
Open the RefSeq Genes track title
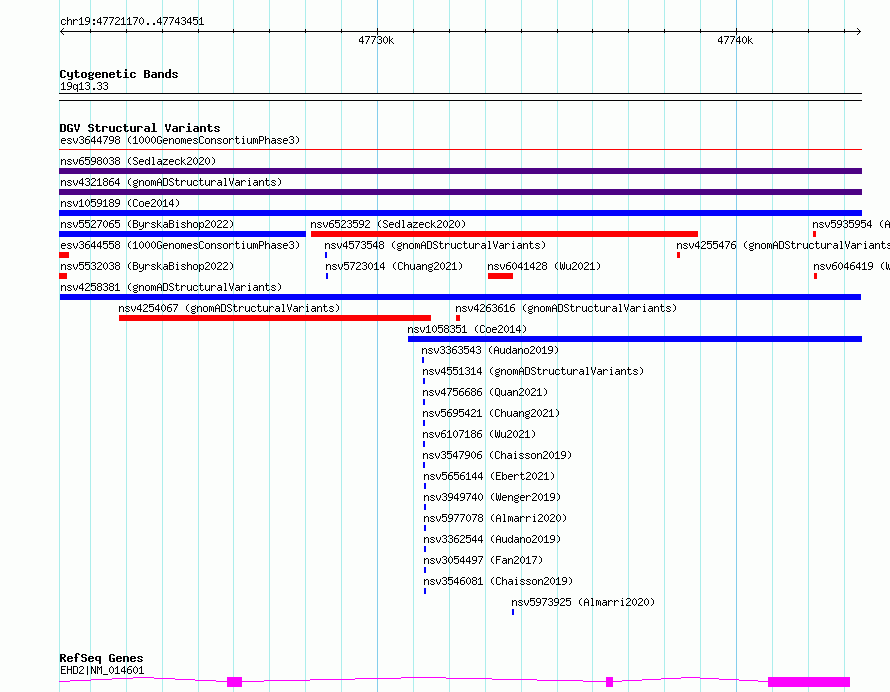pyautogui.click(x=101, y=658)
